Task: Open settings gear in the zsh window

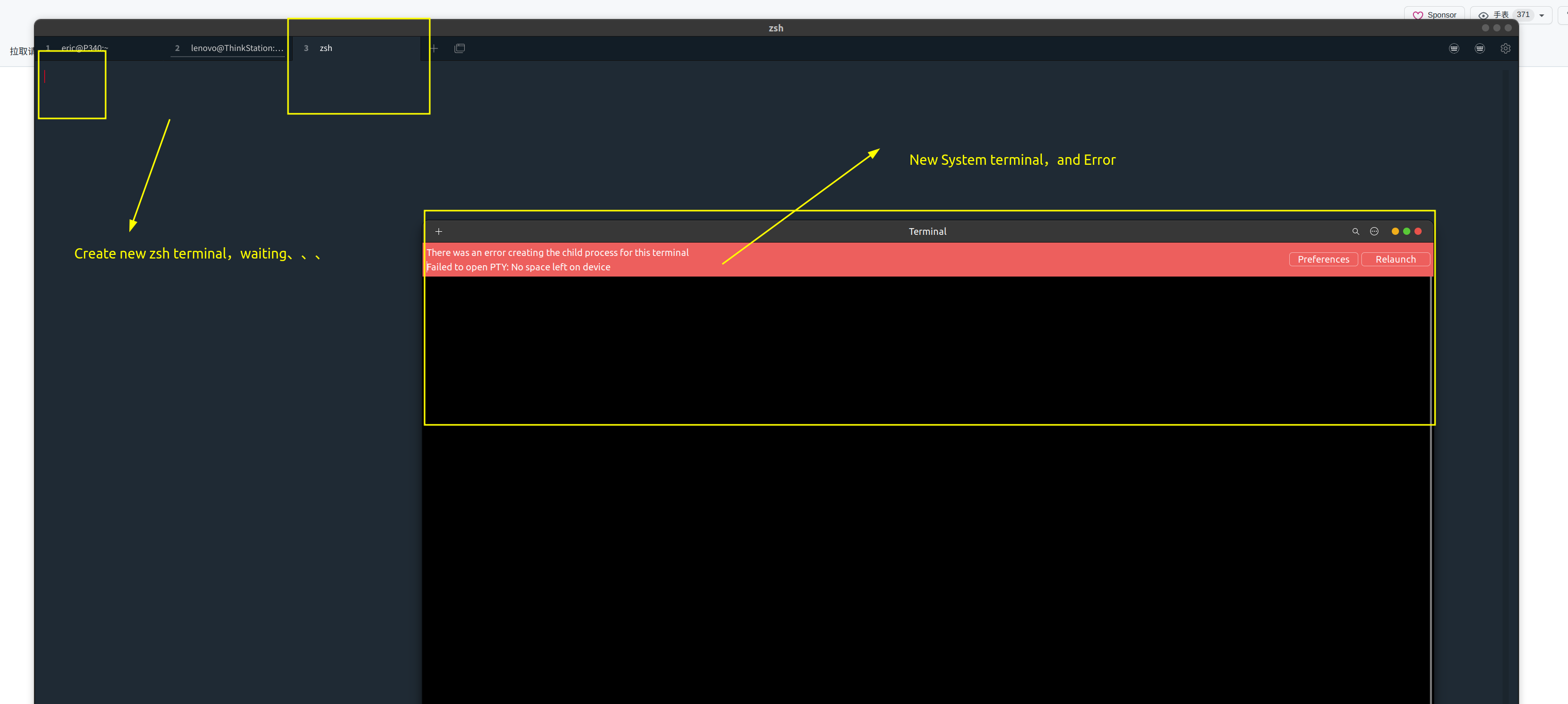Action: (x=1505, y=49)
